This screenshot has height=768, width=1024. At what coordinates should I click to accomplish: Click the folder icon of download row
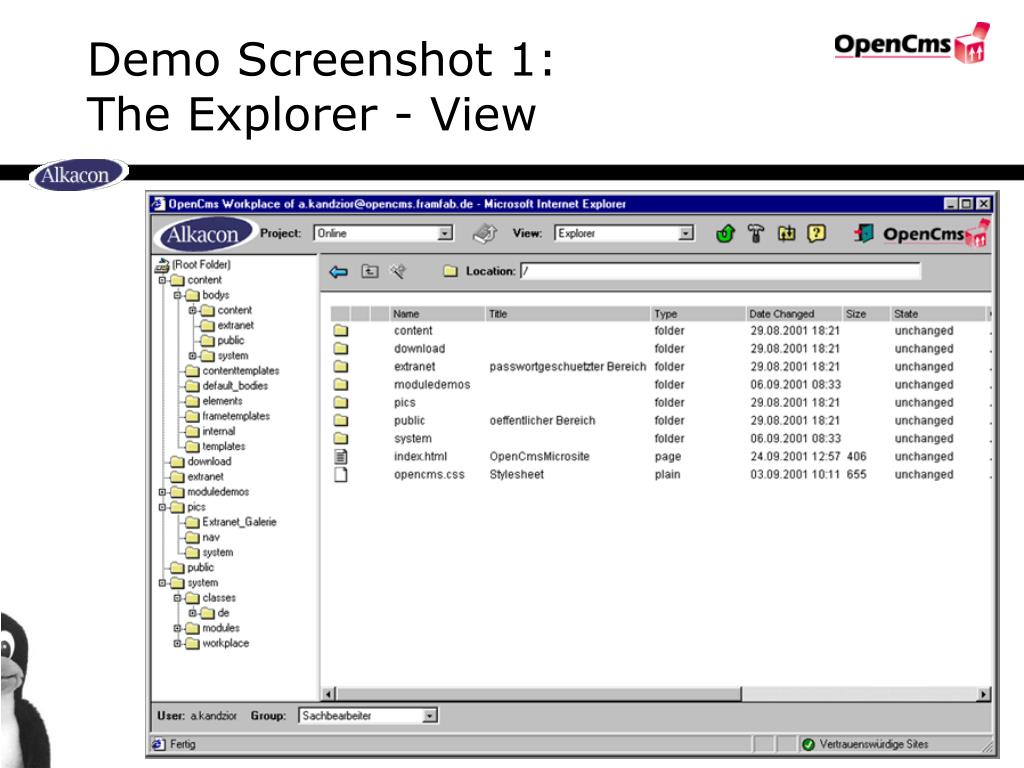coord(341,349)
